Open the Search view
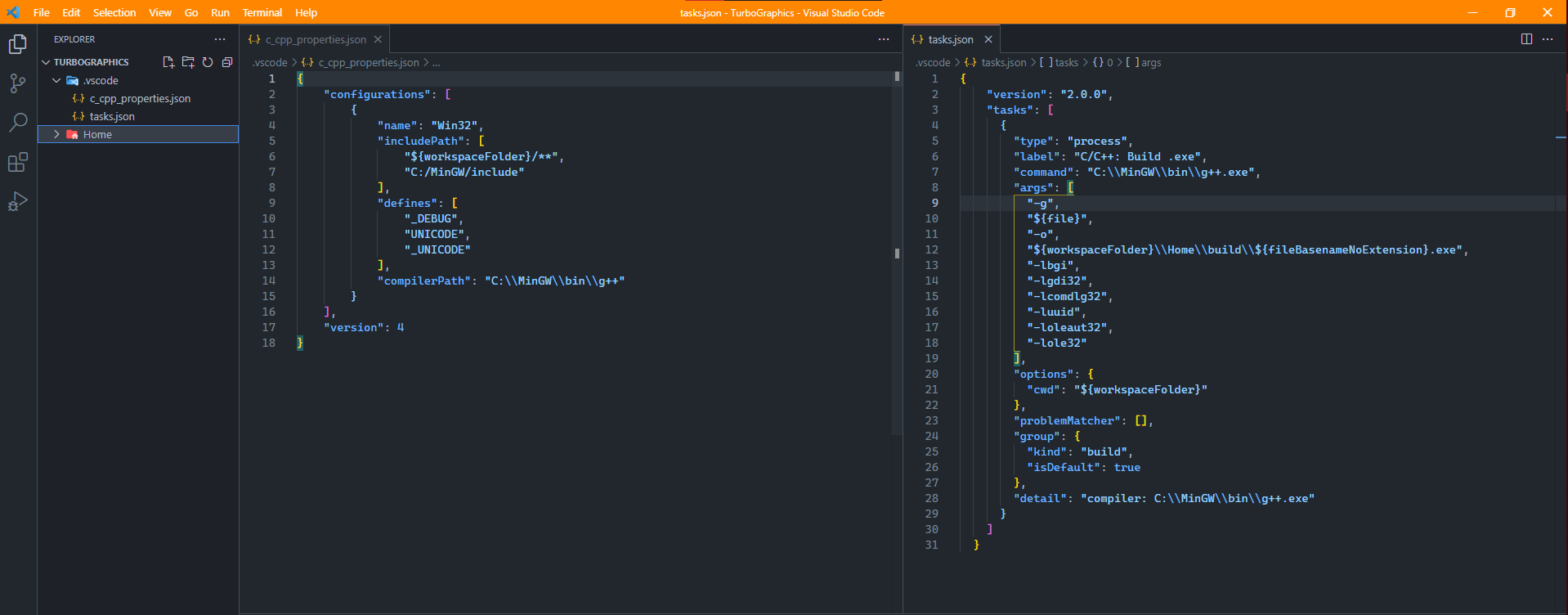 coord(18,123)
